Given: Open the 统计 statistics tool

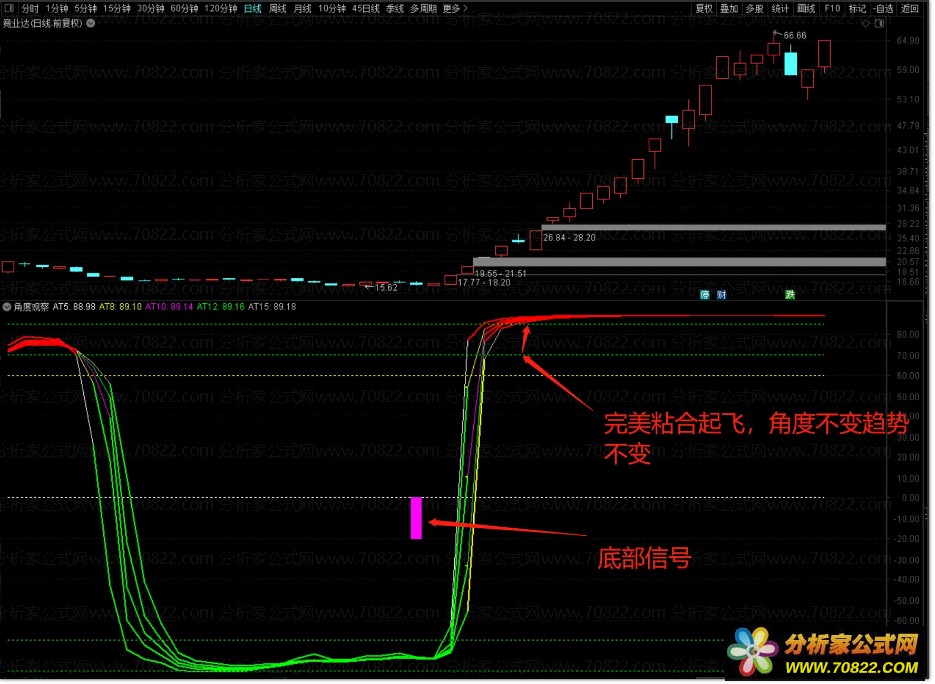Looking at the screenshot, I should click(x=780, y=8).
